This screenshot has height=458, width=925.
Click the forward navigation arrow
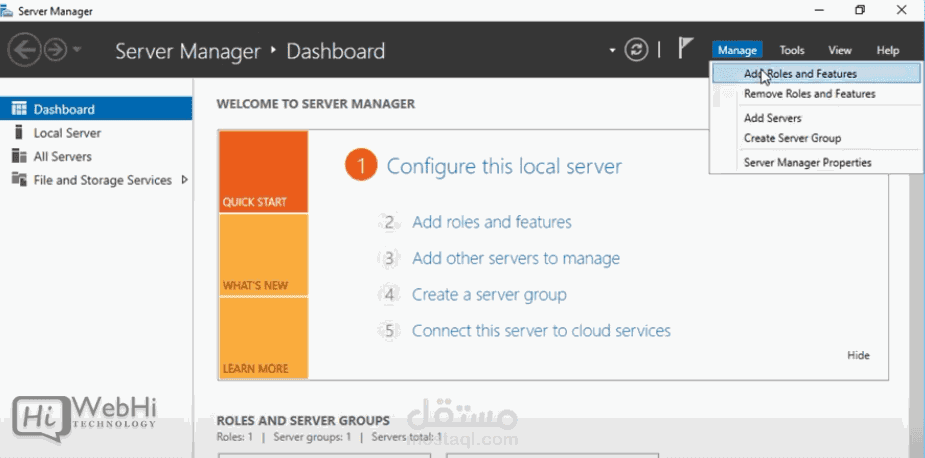[56, 50]
